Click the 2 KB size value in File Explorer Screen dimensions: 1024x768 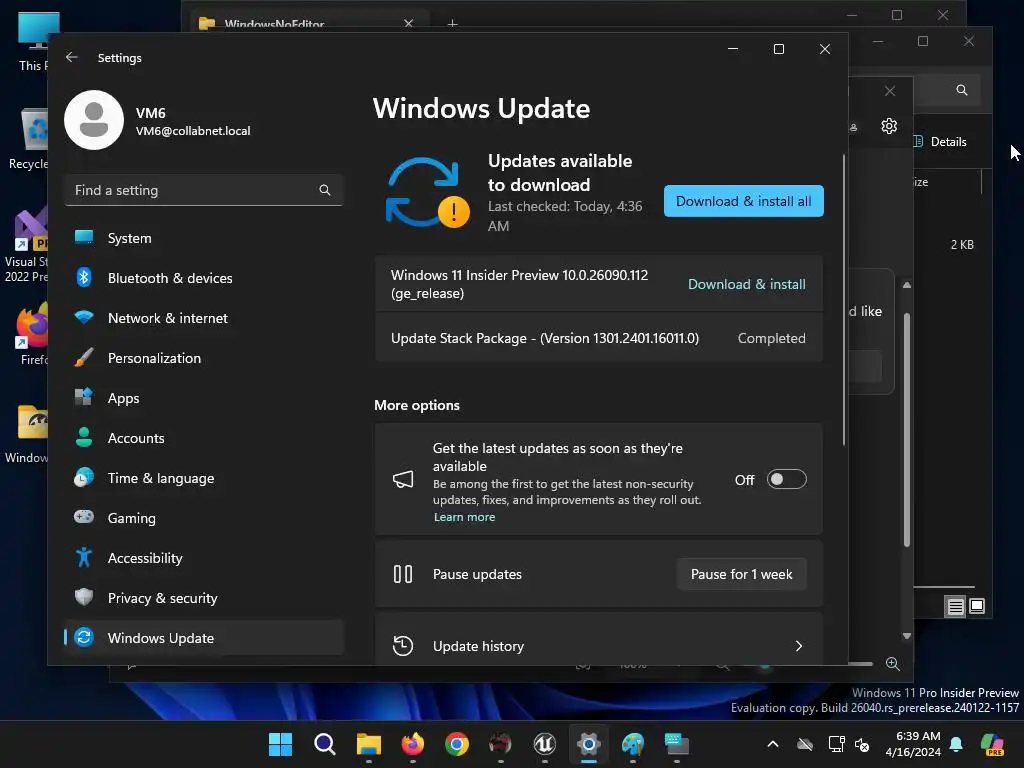click(x=962, y=245)
